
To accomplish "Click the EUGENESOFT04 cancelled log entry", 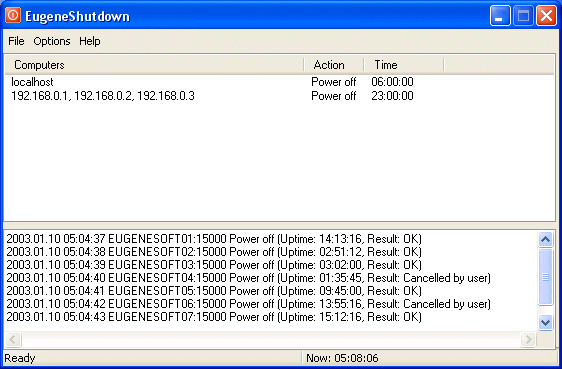I will pos(248,278).
